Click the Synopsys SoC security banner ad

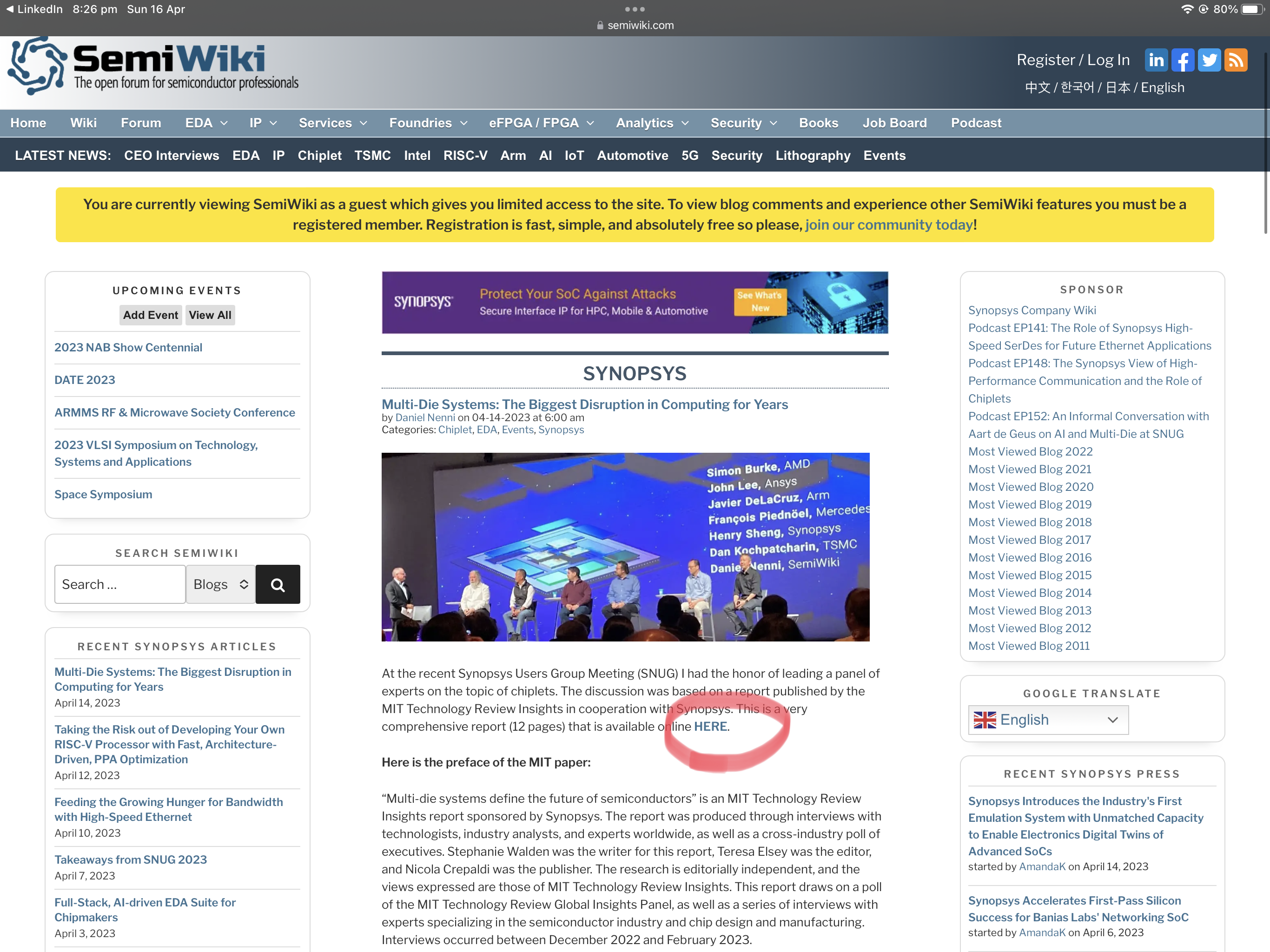pyautogui.click(x=635, y=303)
